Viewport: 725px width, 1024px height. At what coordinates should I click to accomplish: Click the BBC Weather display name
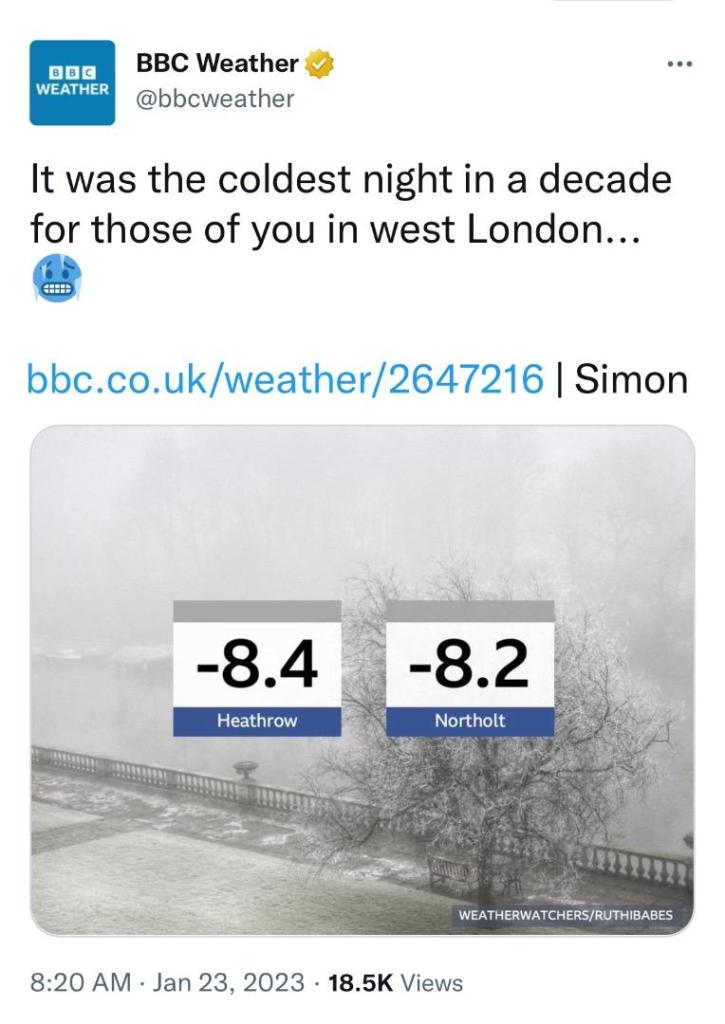(216, 63)
